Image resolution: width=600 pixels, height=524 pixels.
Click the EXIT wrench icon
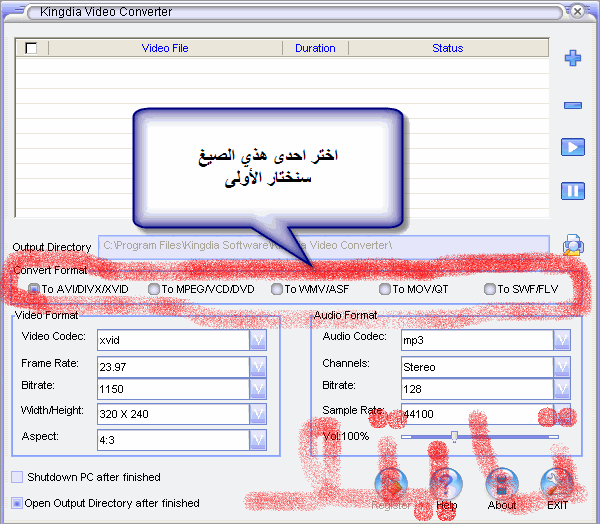click(x=557, y=484)
